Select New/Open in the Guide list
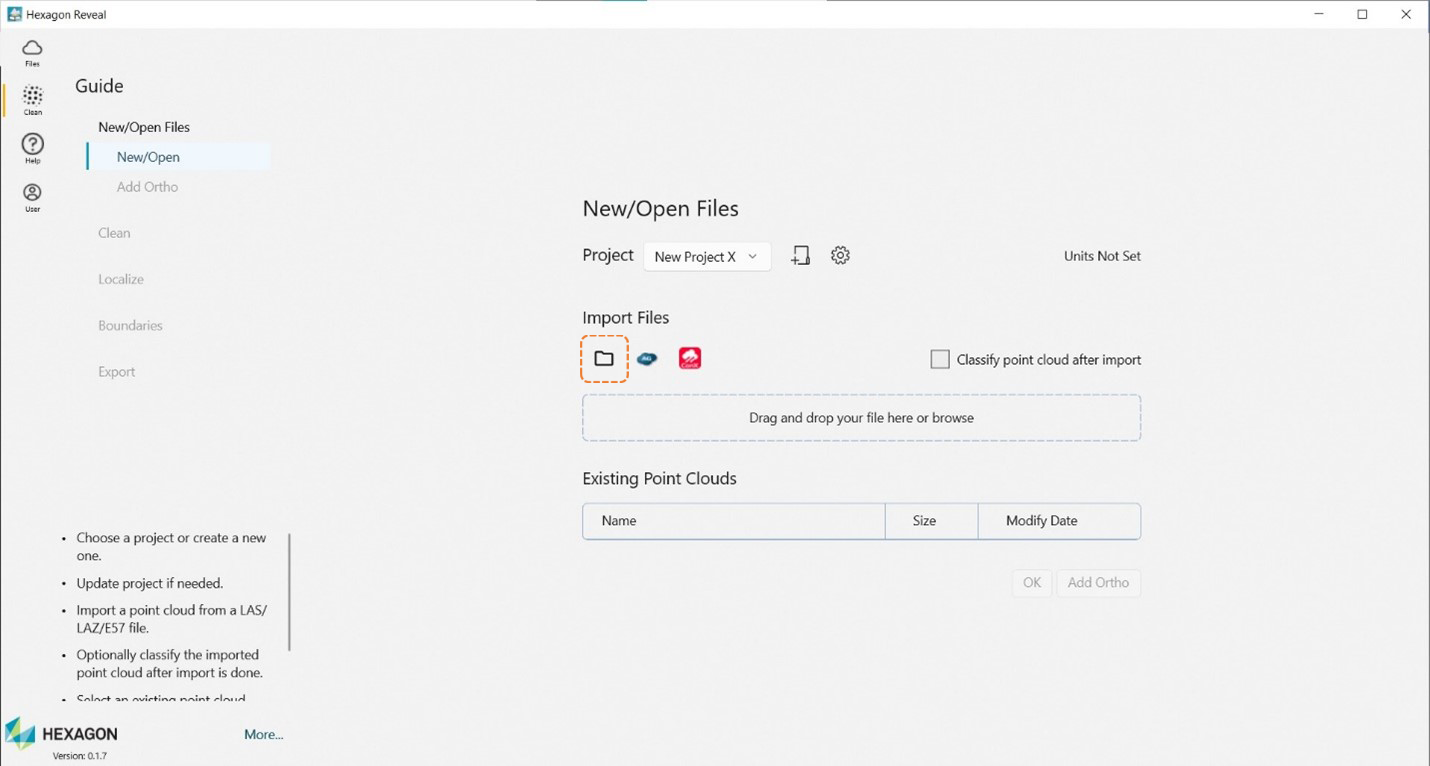The height and width of the screenshot is (766, 1430). point(148,157)
